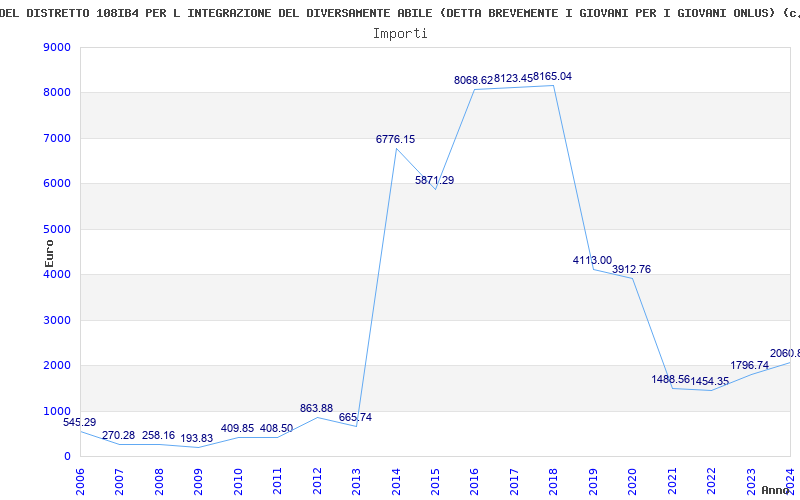Screen dimensions: 800x500
Task: Click the 2014 x-axis year label
Action: coord(395,481)
